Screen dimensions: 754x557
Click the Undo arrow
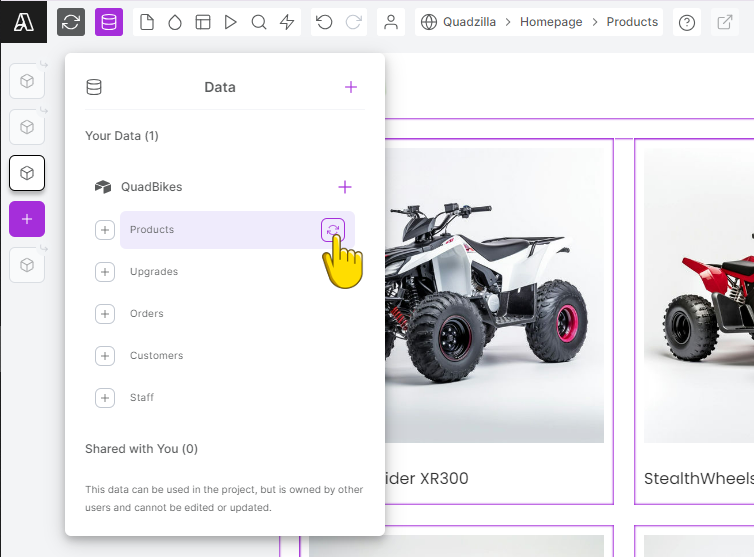pos(324,22)
